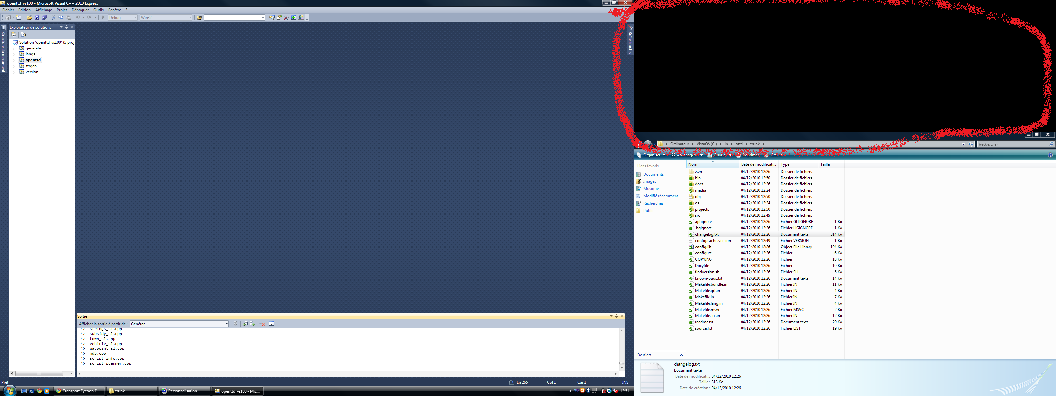Click the Redo arrow in the Visual C++ toolbar
The height and width of the screenshot is (396, 1056).
[x=88, y=18]
